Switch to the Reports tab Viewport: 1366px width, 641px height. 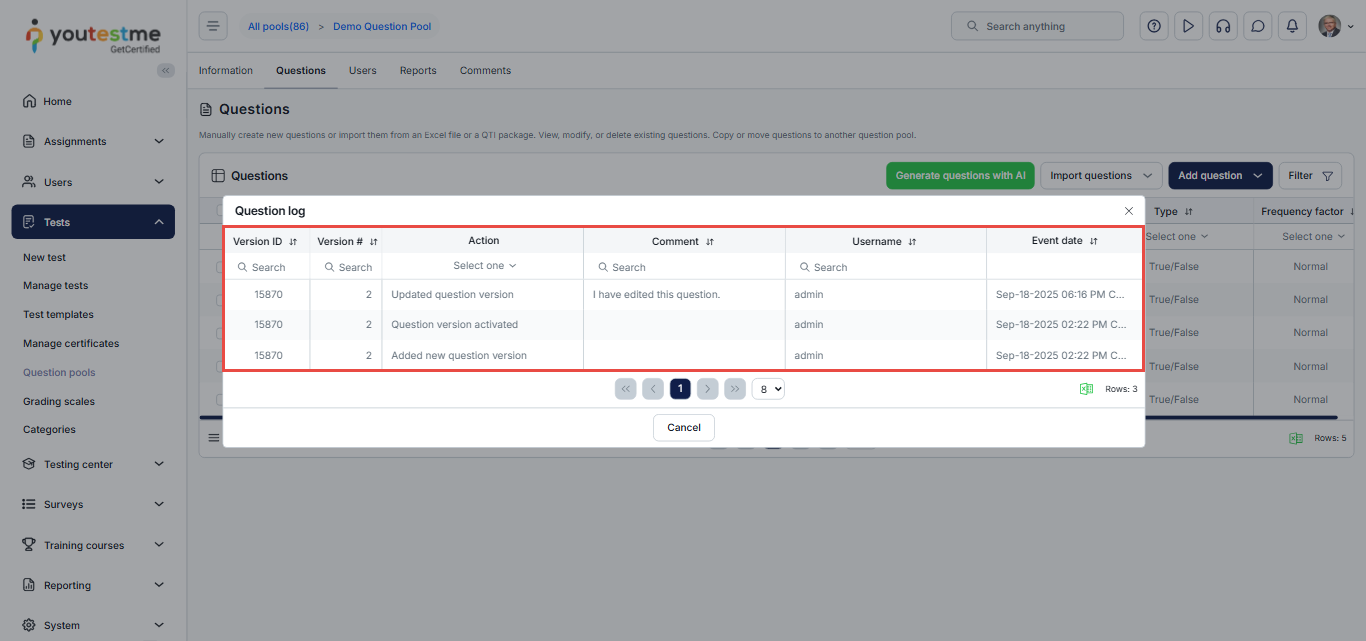(418, 71)
